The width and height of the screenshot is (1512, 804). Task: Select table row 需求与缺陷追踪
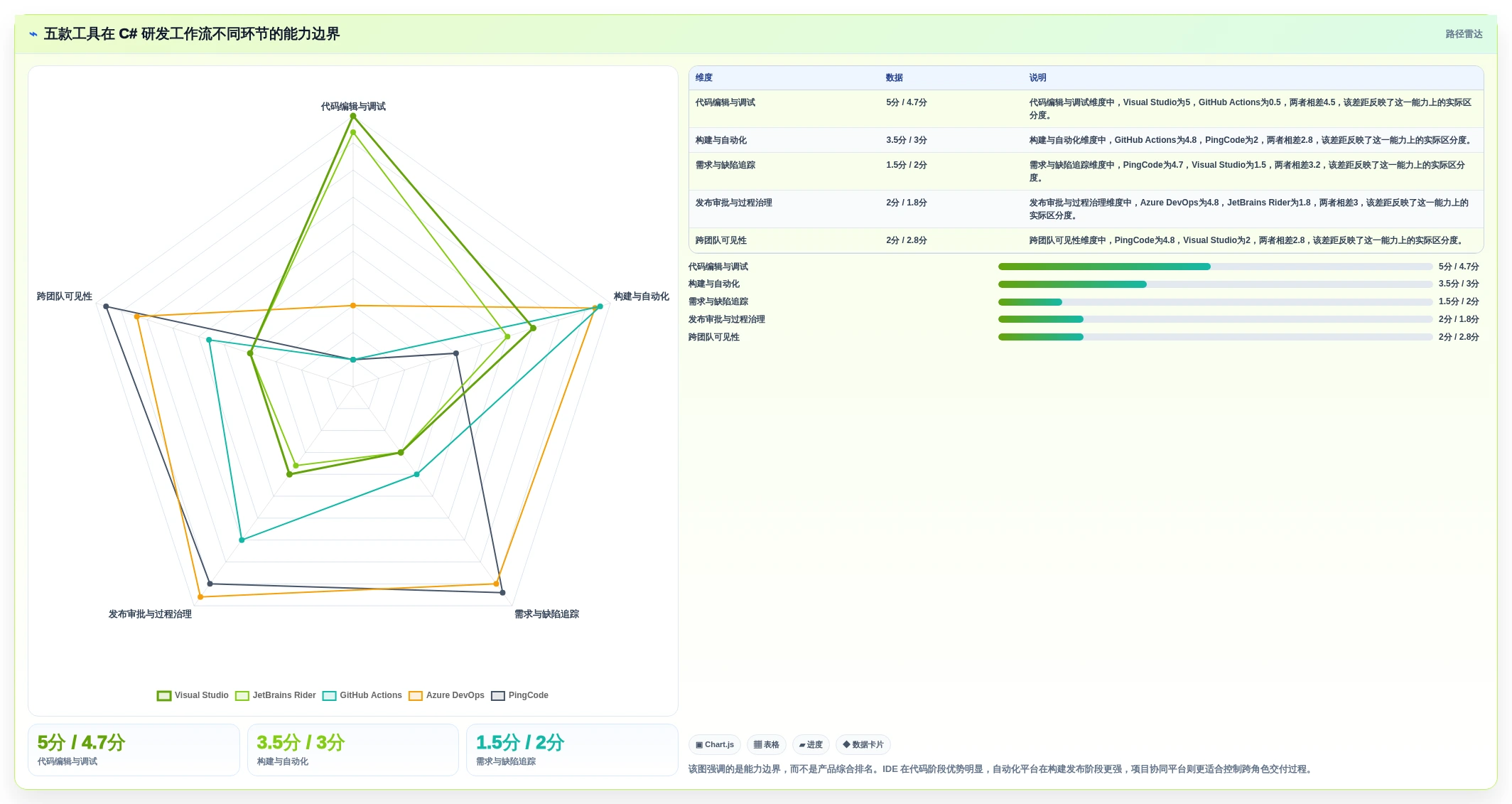[1086, 171]
